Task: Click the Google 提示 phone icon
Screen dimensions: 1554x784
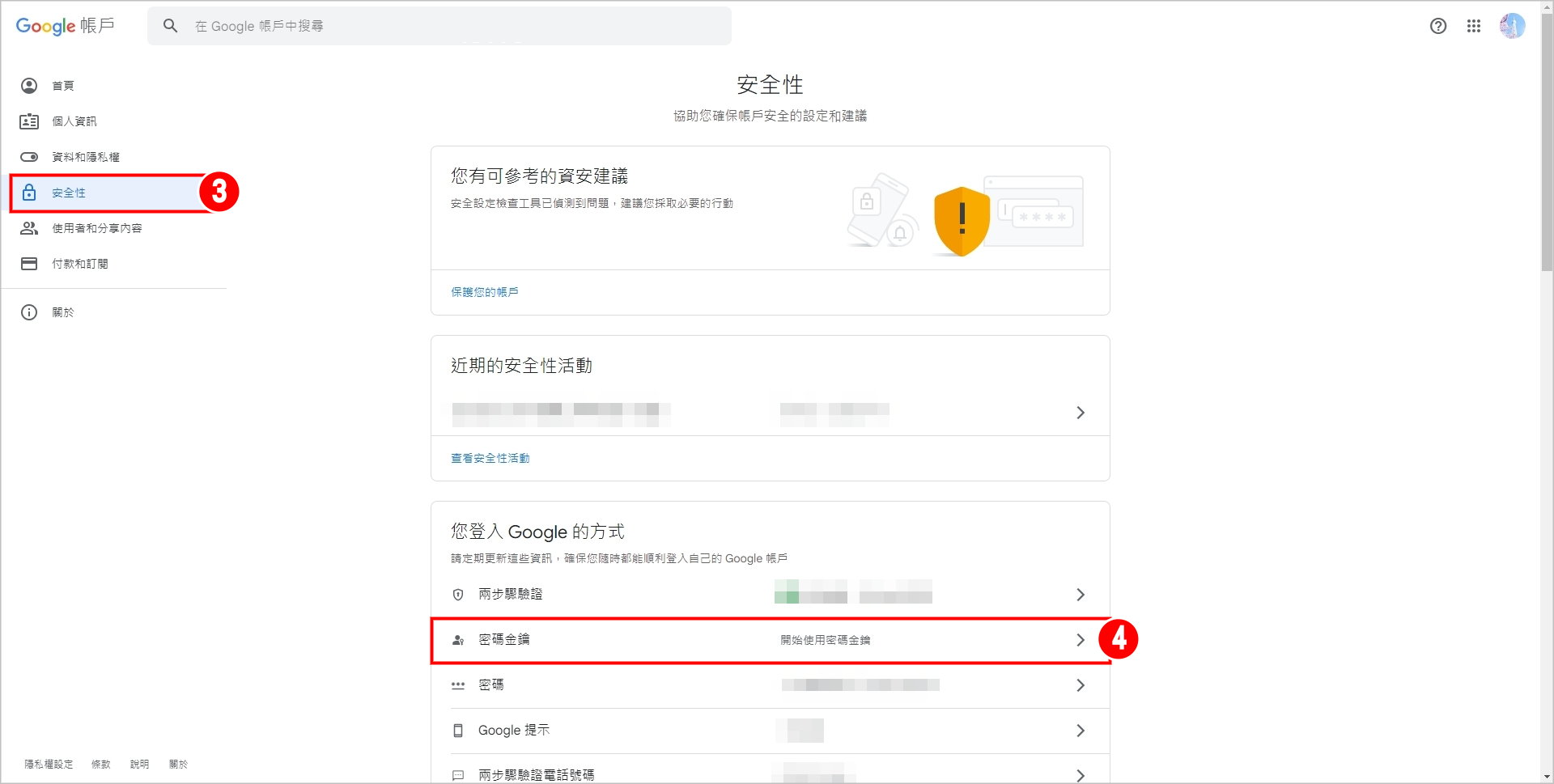Action: [458, 731]
